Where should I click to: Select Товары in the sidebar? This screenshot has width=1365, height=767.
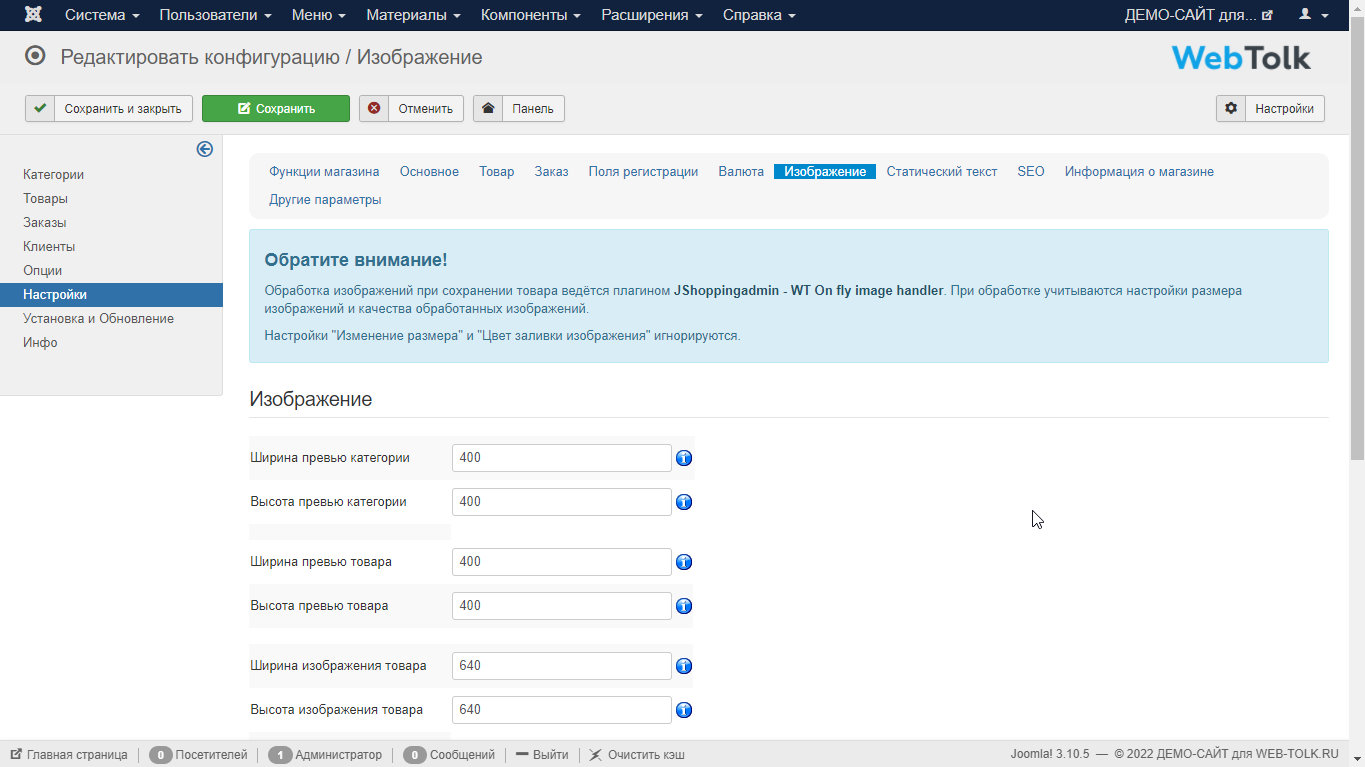click(x=46, y=199)
